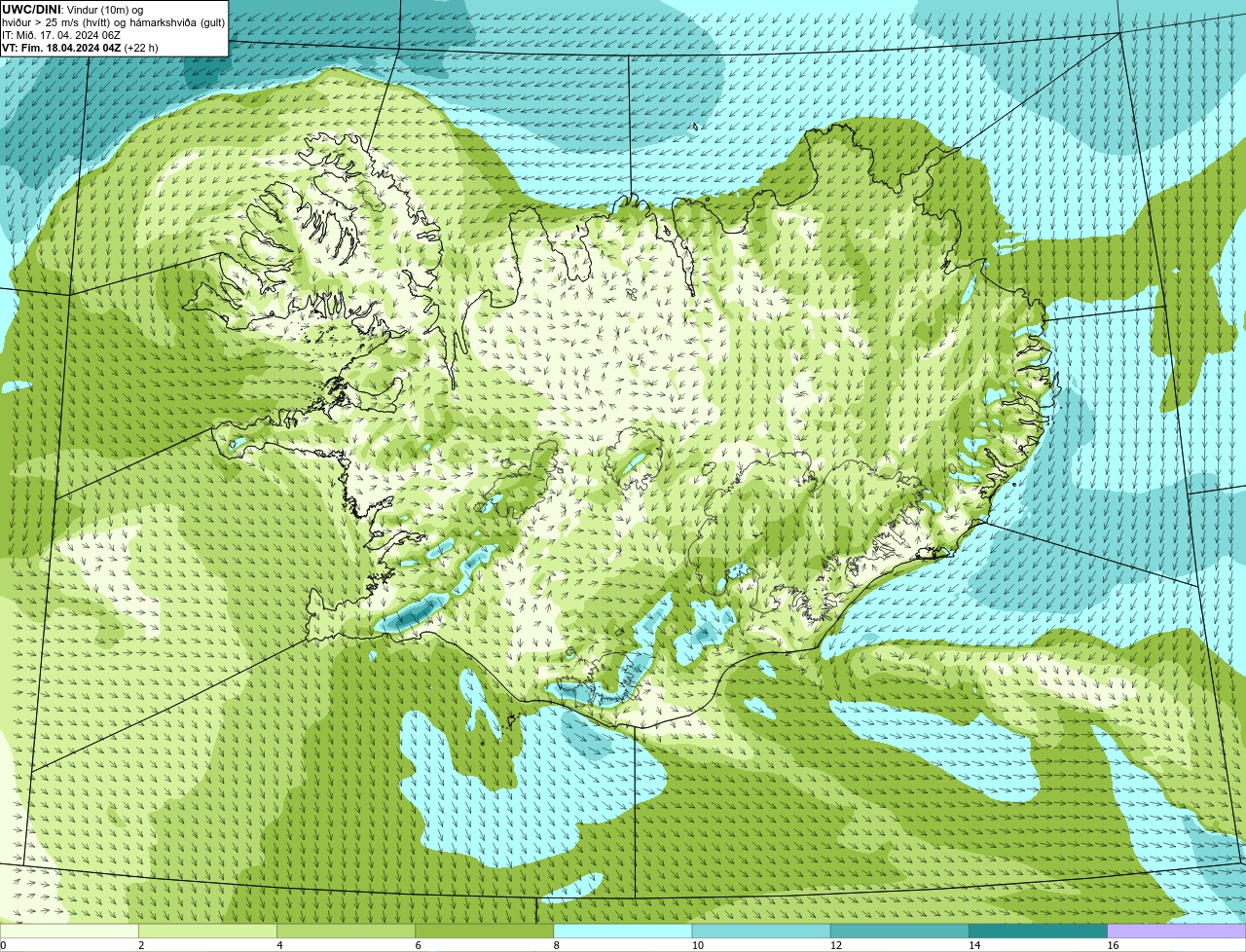Click the '12' label on the color scale
1246x952 pixels.
pyautogui.click(x=836, y=945)
